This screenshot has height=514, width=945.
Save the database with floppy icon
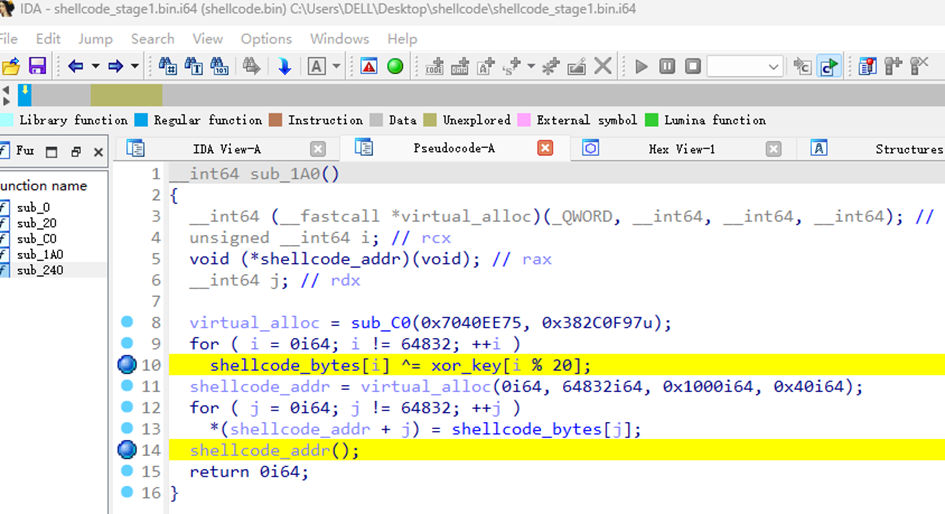point(37,66)
